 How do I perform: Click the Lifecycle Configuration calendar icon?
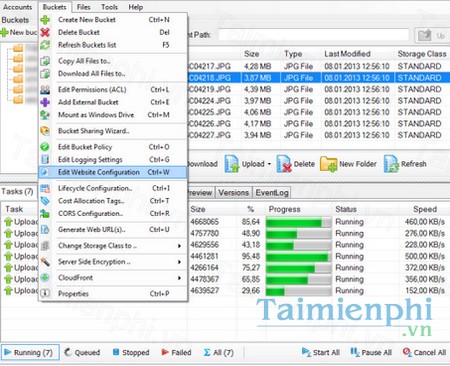[x=45, y=188]
